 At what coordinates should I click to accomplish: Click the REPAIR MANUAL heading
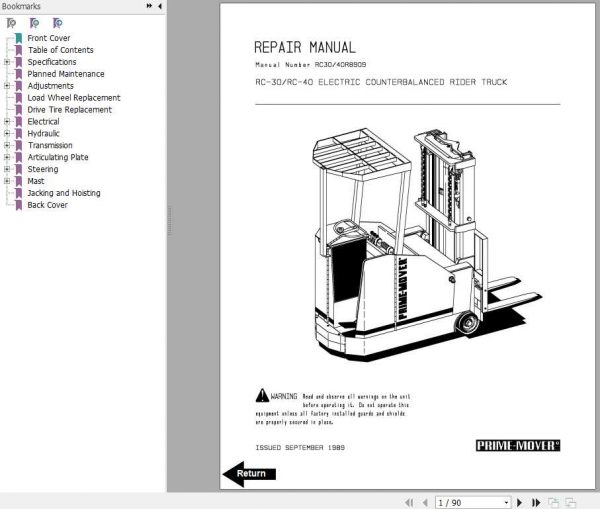click(305, 47)
